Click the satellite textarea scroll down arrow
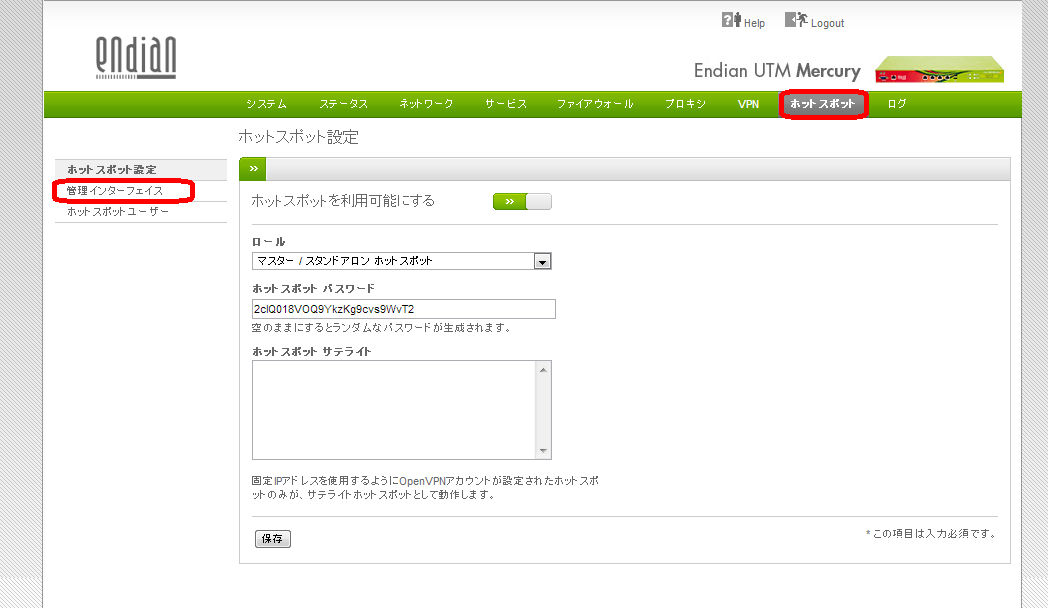This screenshot has width=1048, height=608. click(x=543, y=450)
